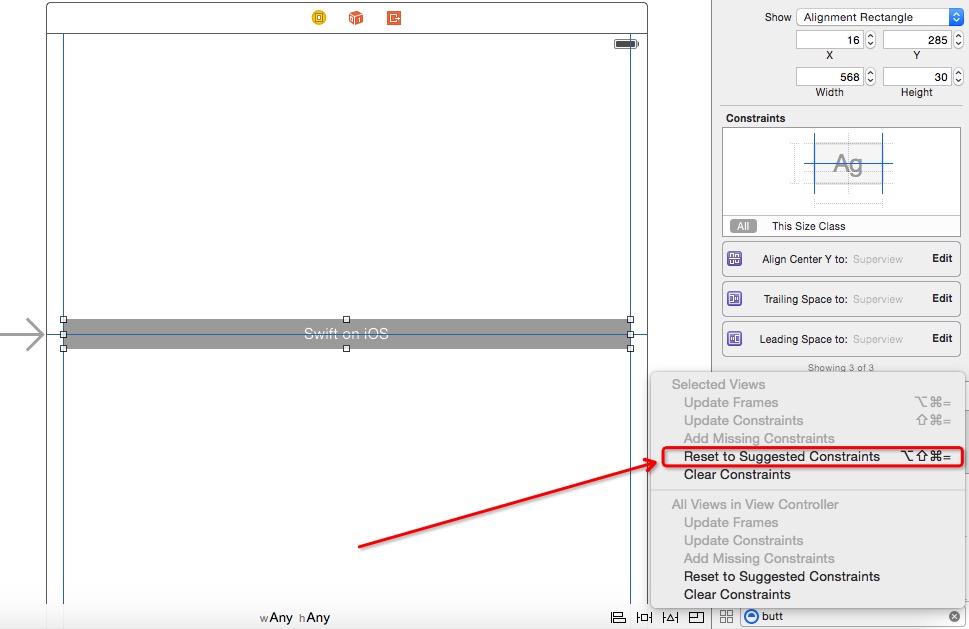Click the yellow View Controller icon
The image size is (969, 629).
(x=319, y=18)
